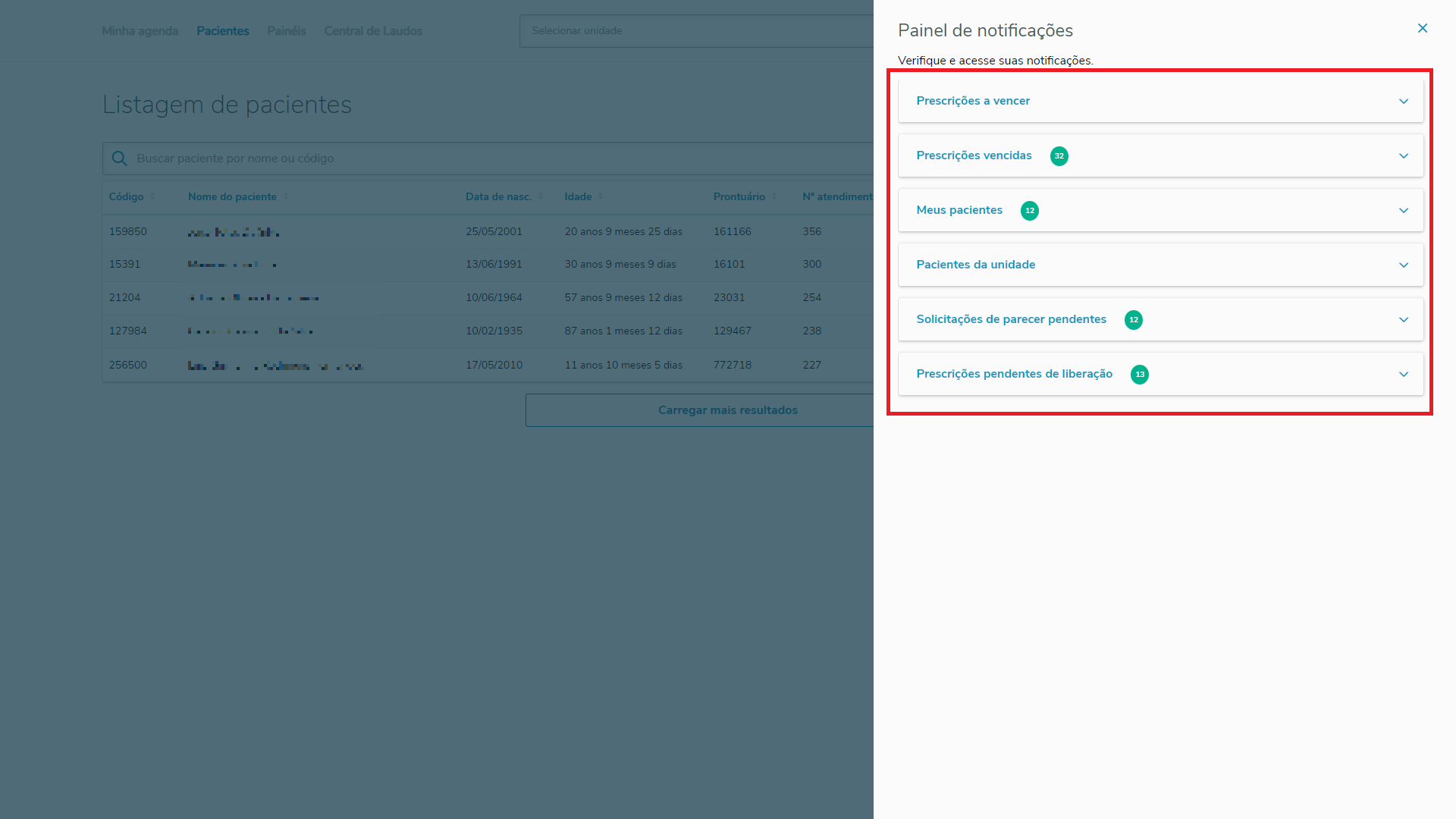The height and width of the screenshot is (819, 1456).
Task: Click the magnifier search icon in patient search
Action: (x=119, y=158)
